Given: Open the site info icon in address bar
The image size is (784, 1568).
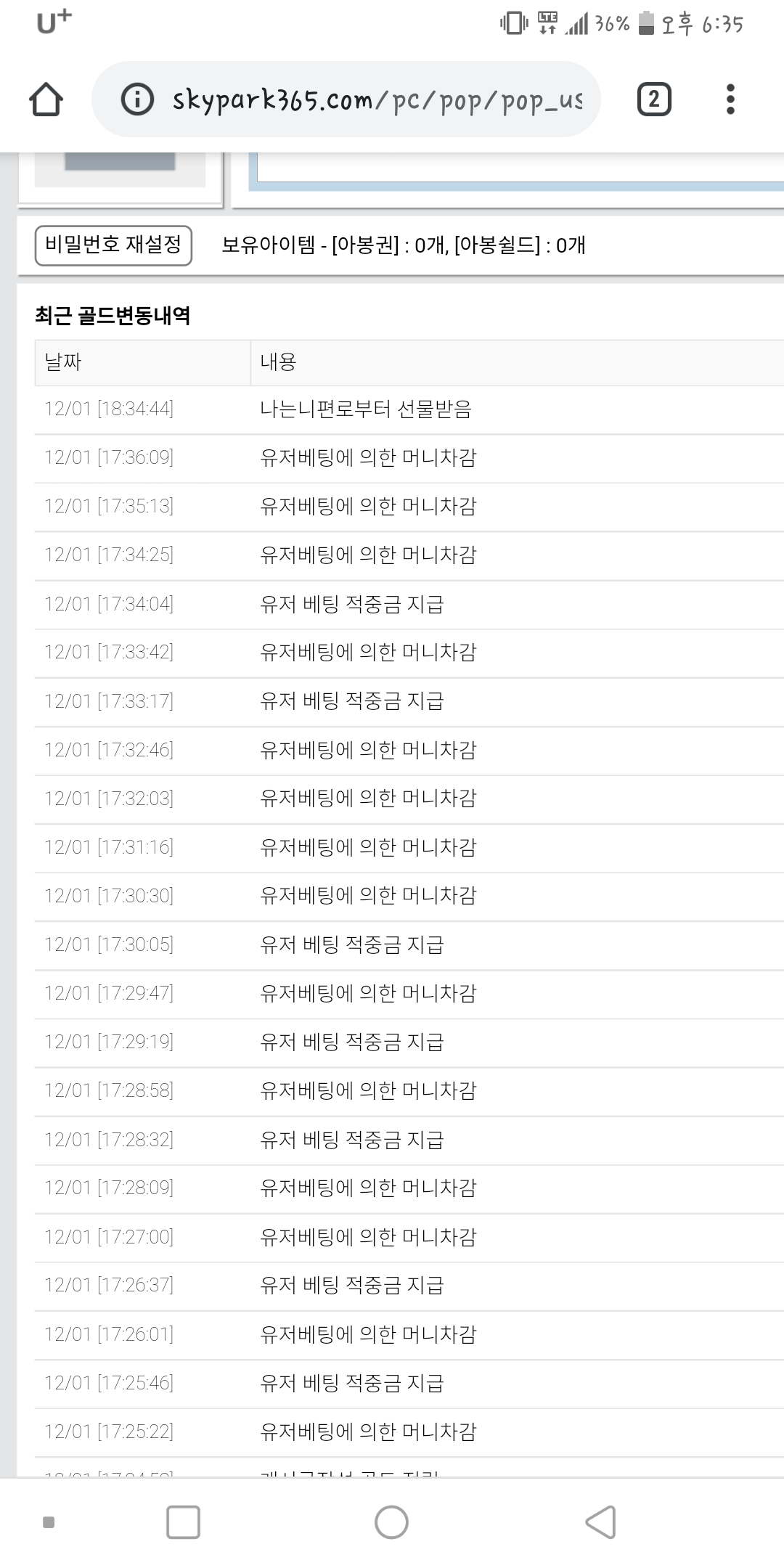Looking at the screenshot, I should tap(137, 99).
